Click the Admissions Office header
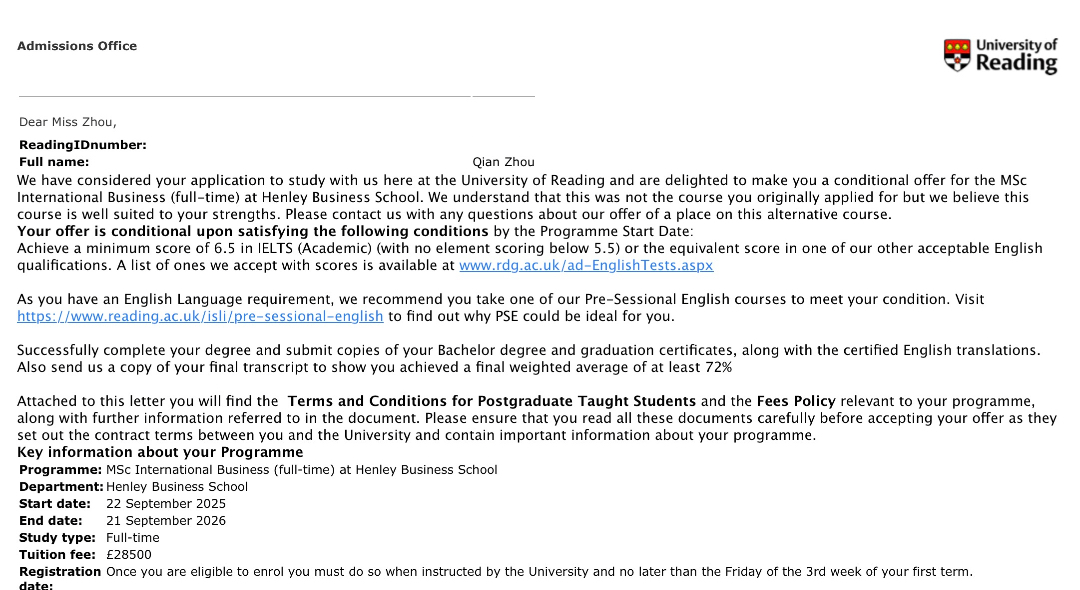The width and height of the screenshot is (1080, 590). pyautogui.click(x=77, y=46)
